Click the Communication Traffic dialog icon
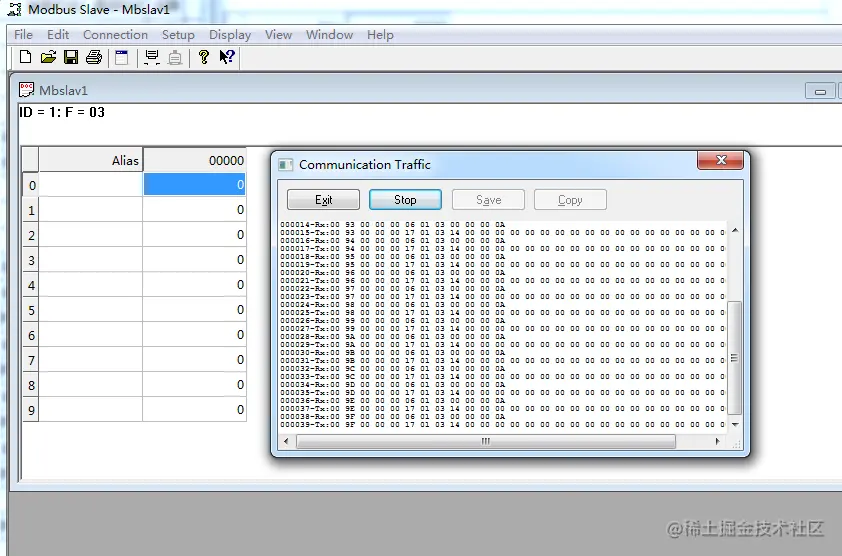Screen dimensions: 842x556 coord(285,164)
